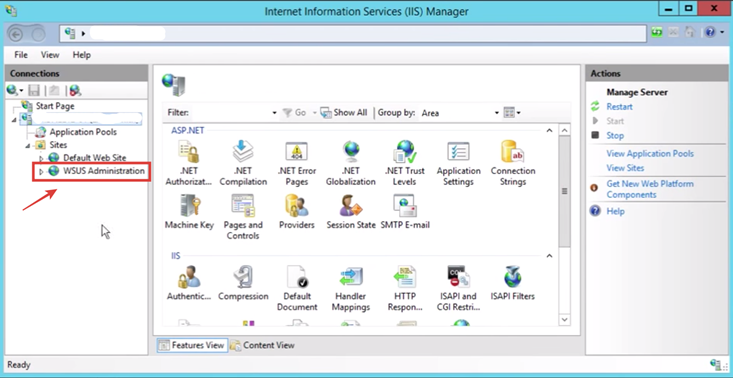The height and width of the screenshot is (378, 733).
Task: Open .NET Authorization Rules feature
Action: pyautogui.click(x=189, y=163)
